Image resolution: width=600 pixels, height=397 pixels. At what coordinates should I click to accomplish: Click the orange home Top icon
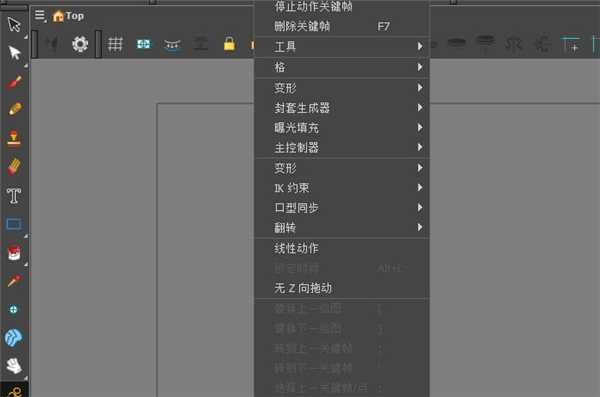(58, 16)
